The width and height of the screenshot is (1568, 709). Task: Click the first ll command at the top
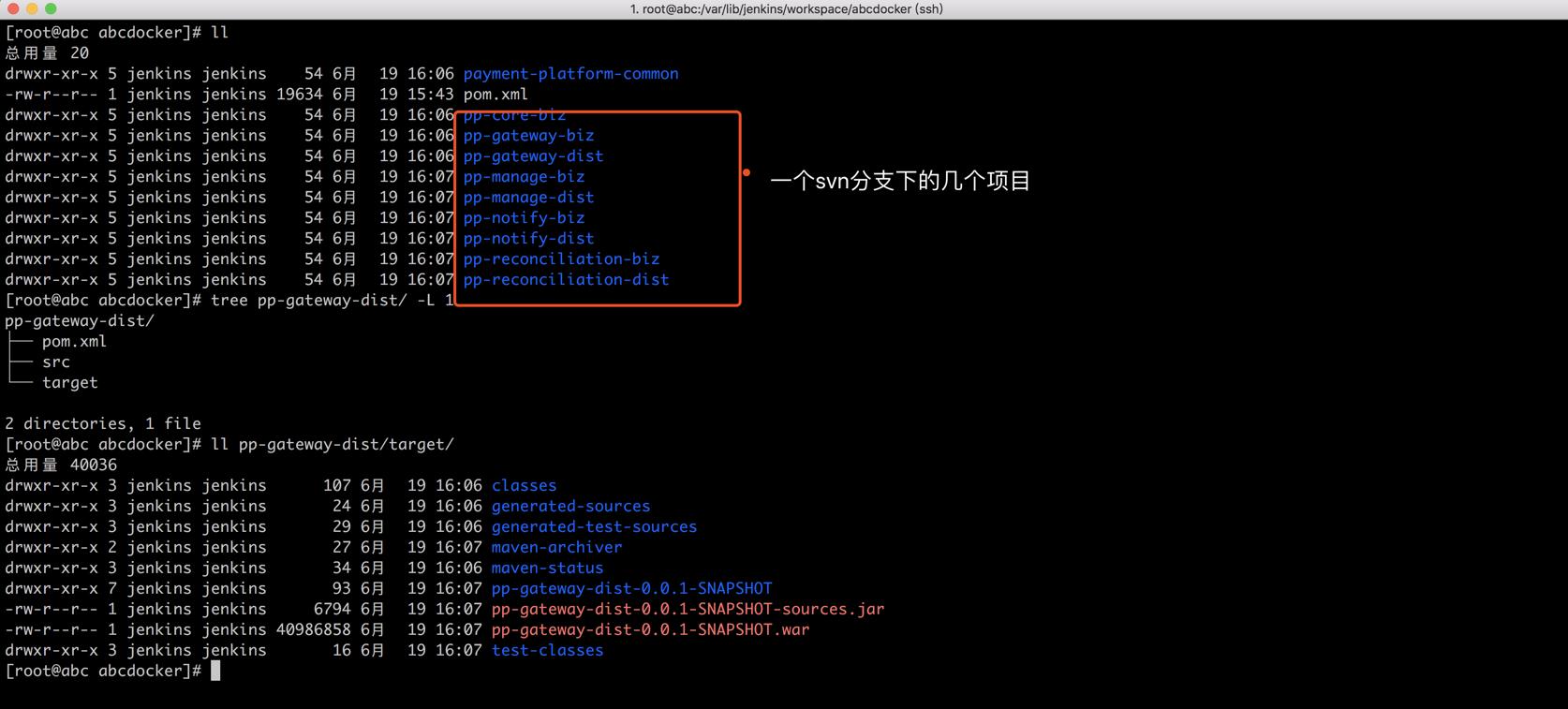click(220, 32)
